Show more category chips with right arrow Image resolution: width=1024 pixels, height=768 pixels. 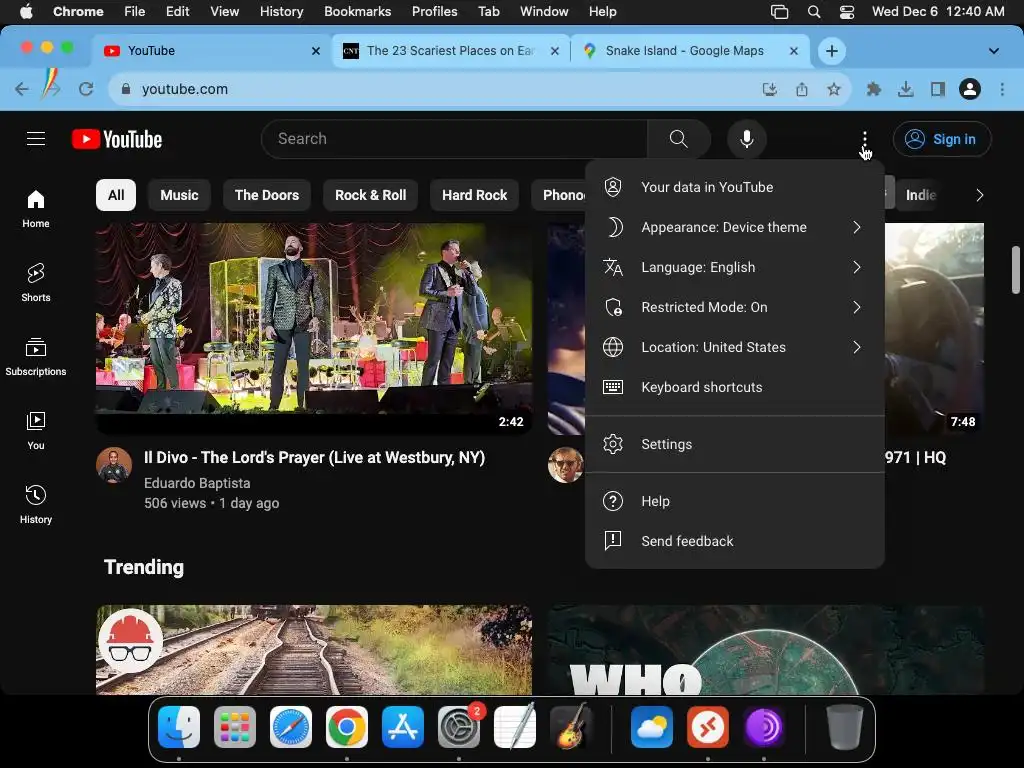[979, 195]
